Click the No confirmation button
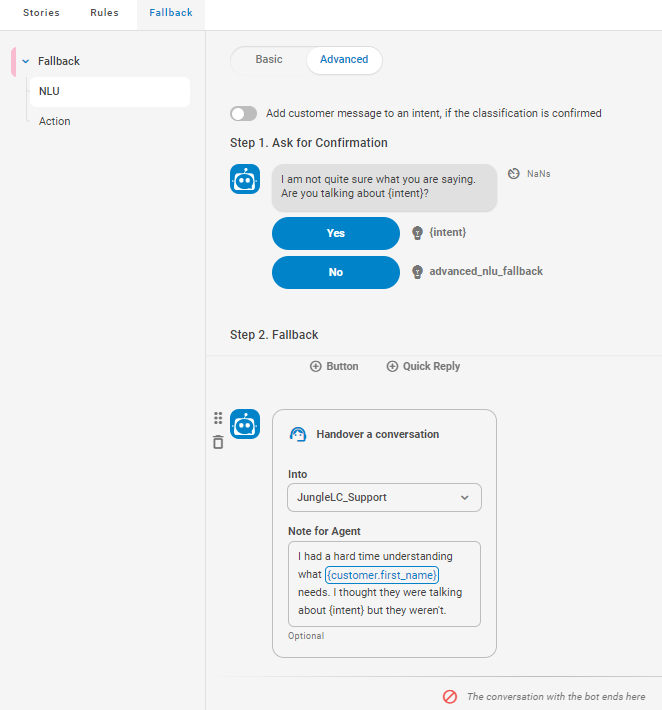The image size is (662, 710). (x=336, y=272)
